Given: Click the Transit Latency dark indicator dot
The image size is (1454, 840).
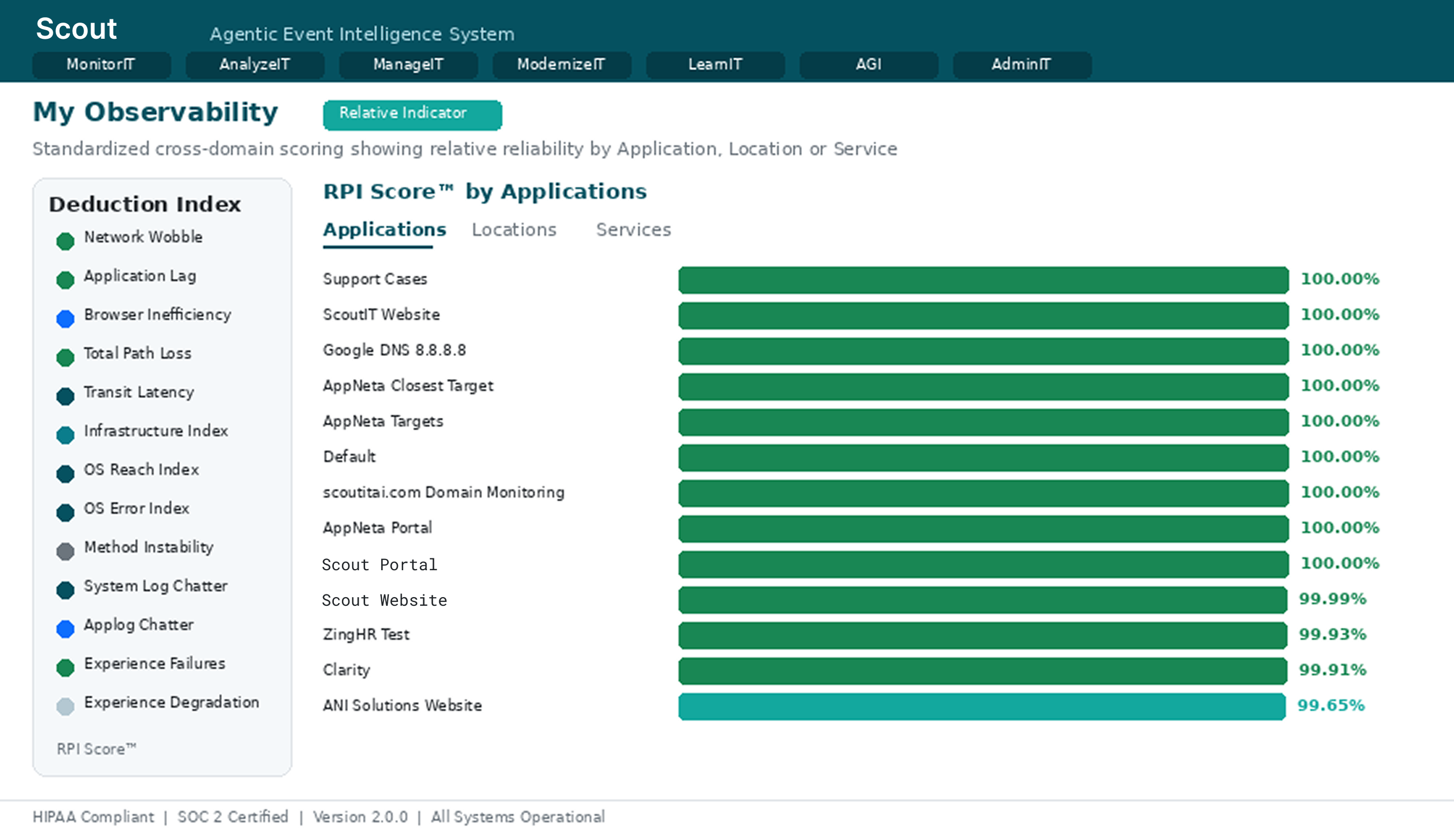Looking at the screenshot, I should (65, 396).
